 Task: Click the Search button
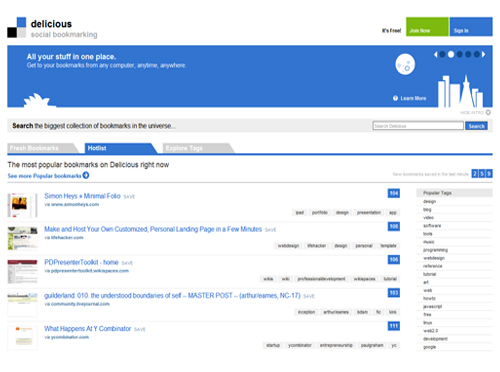point(476,126)
